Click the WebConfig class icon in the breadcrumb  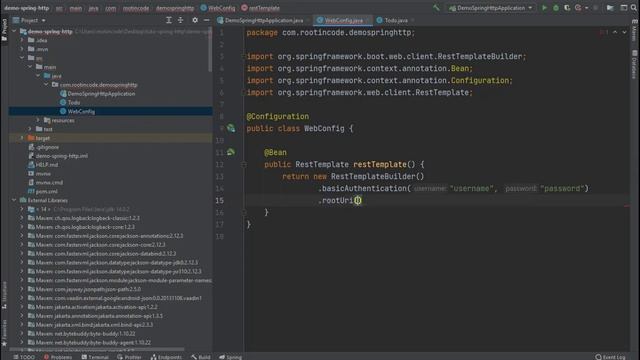click(x=203, y=8)
